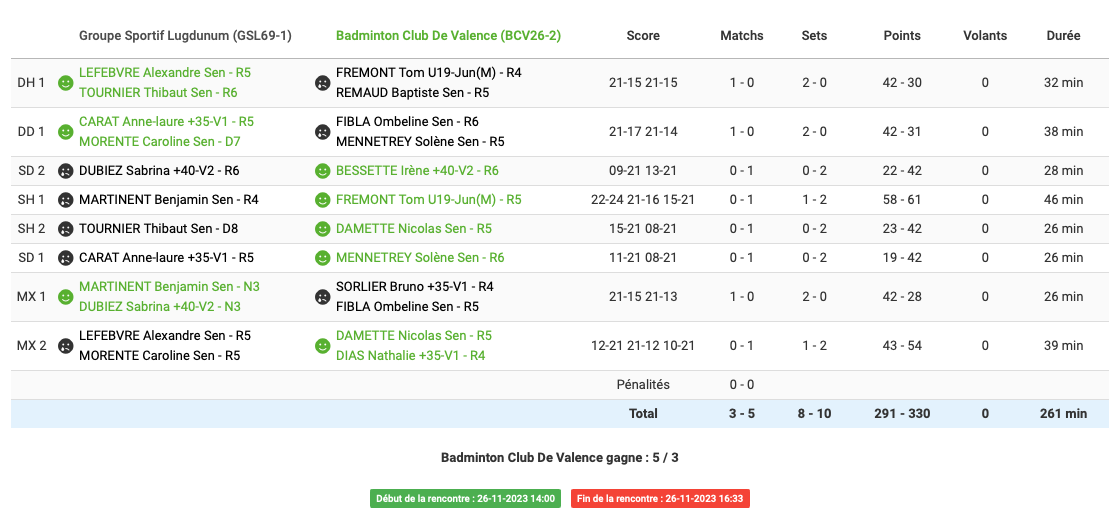The width and height of the screenshot is (1120, 520).
Task: Click total sets 8 - 10
Action: (814, 414)
